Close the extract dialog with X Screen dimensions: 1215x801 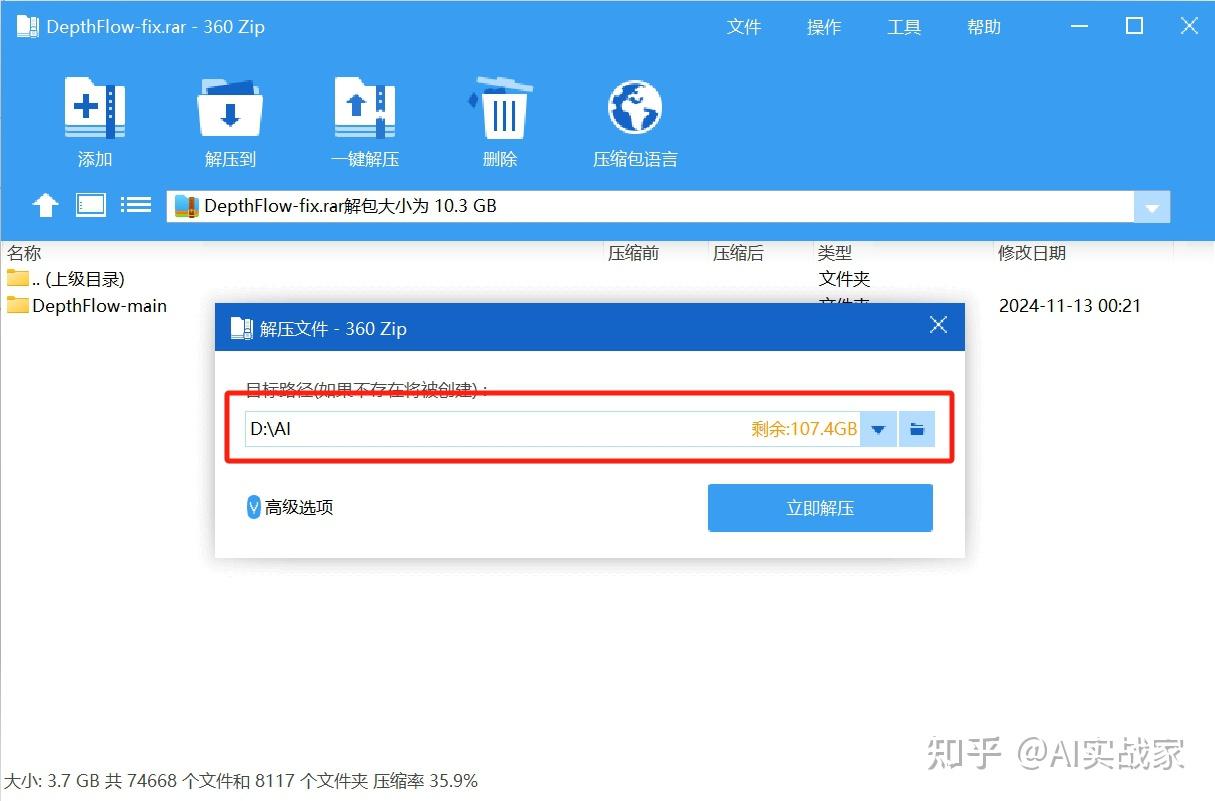pos(937,324)
